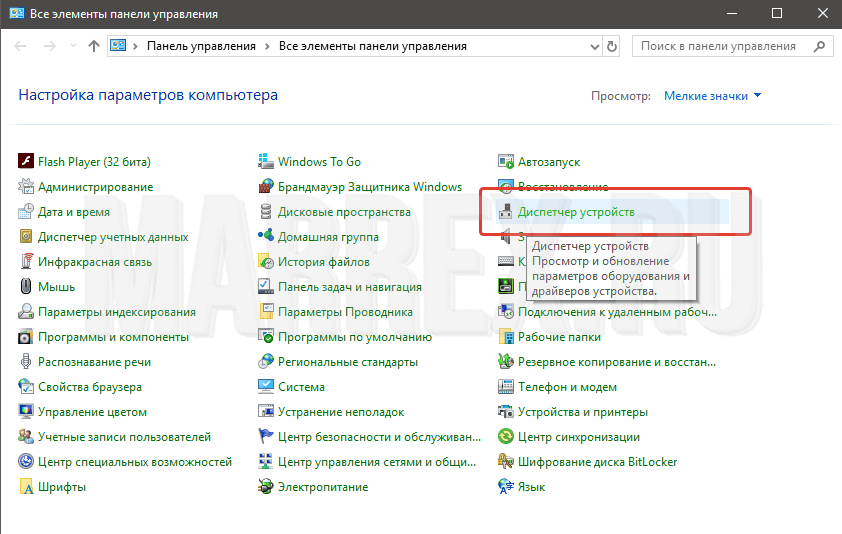Image resolution: width=842 pixels, height=534 pixels.
Task: Focus the Поиск в панели управления field
Action: (732, 46)
